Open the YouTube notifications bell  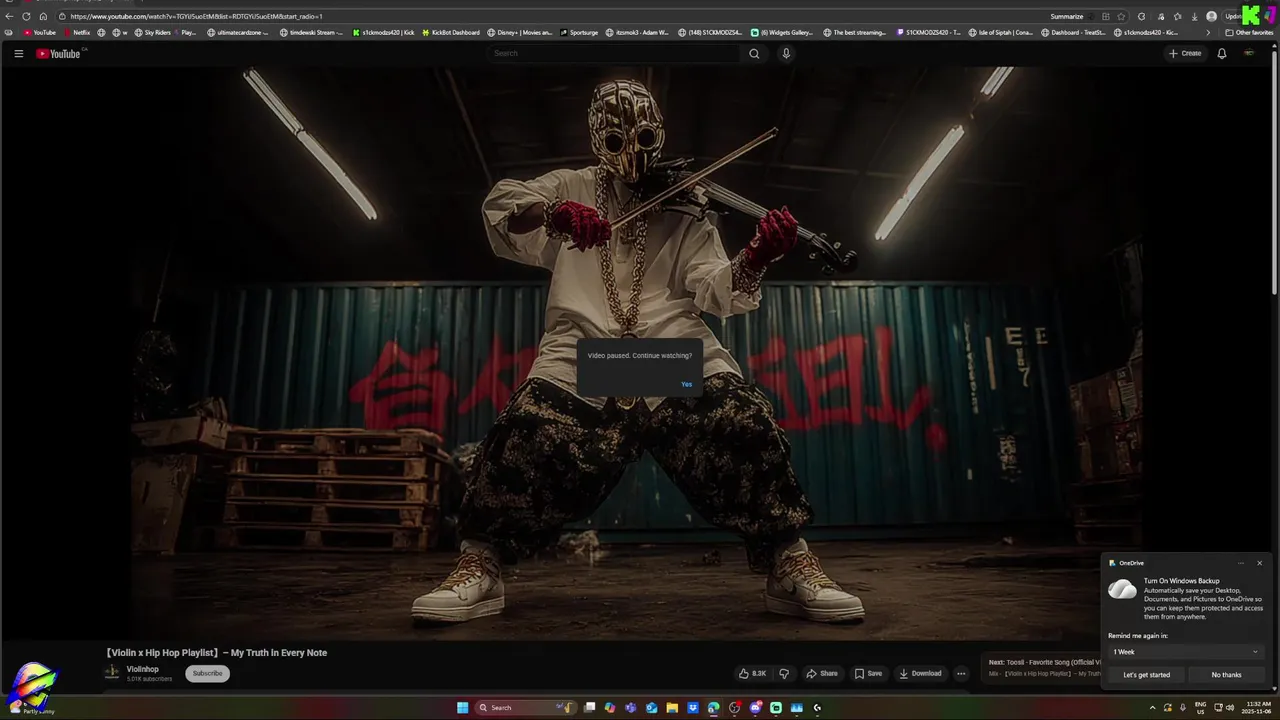(1221, 53)
